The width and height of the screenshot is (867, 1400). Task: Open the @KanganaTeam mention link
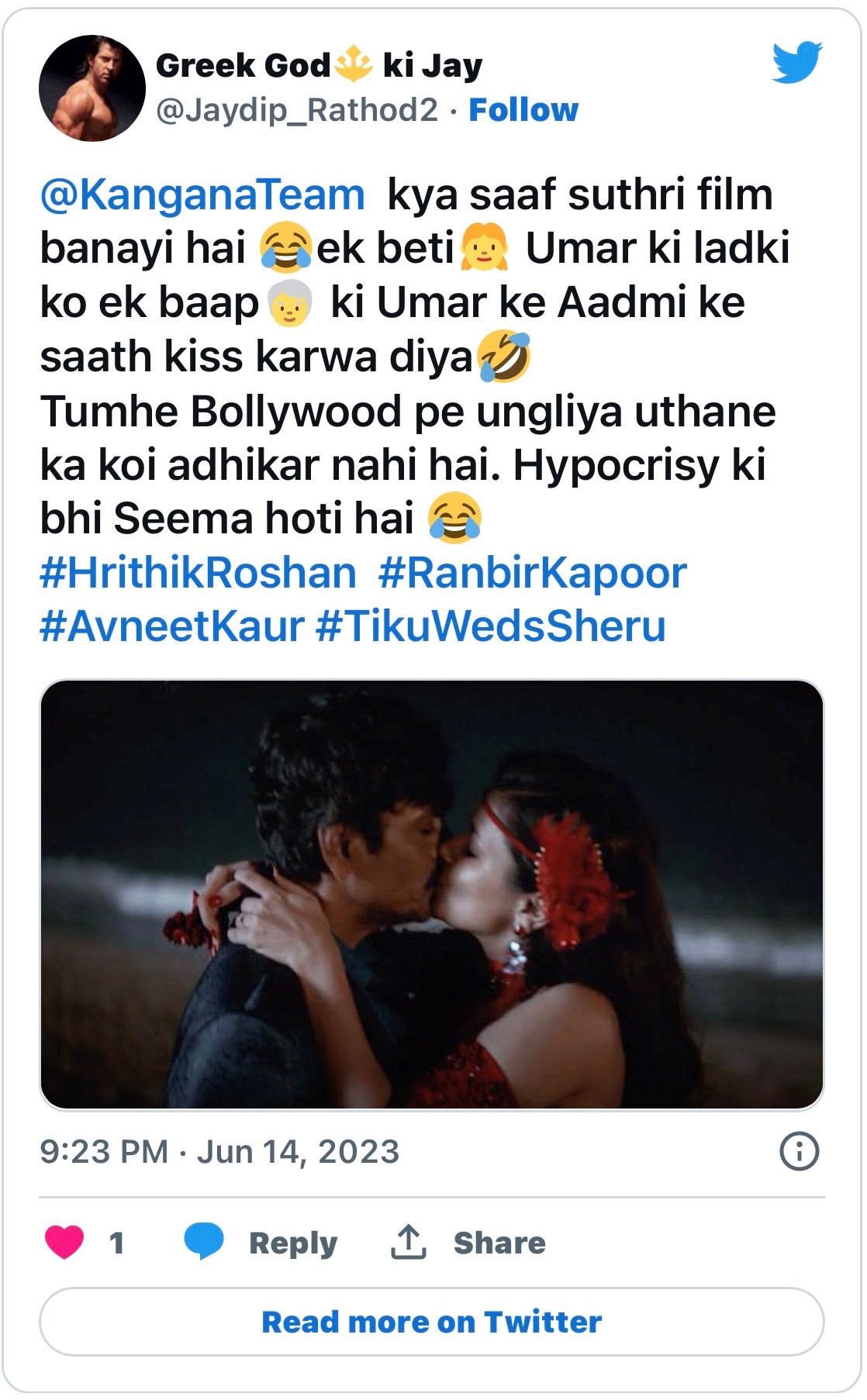point(202,194)
